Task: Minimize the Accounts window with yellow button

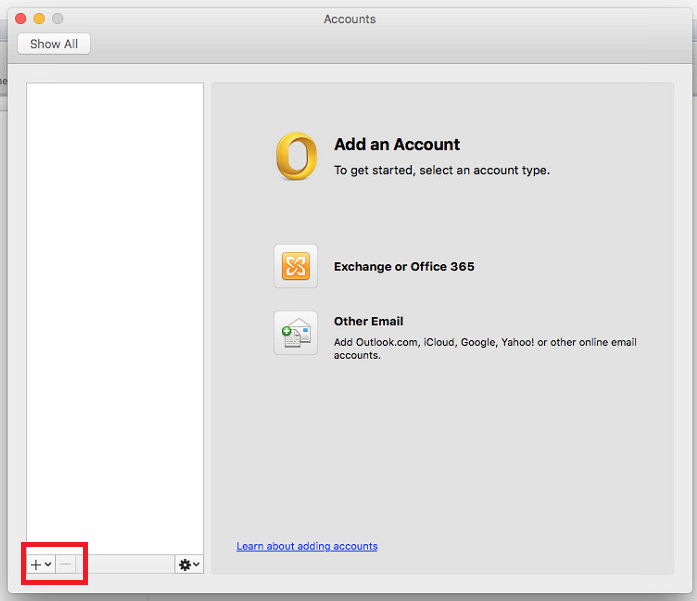Action: click(39, 19)
